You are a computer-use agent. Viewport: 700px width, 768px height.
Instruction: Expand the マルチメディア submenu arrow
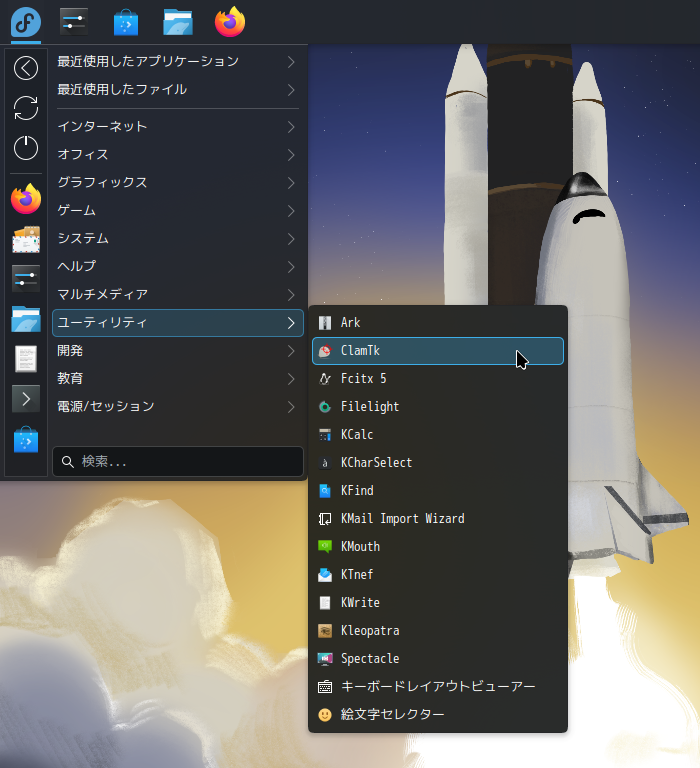click(291, 294)
